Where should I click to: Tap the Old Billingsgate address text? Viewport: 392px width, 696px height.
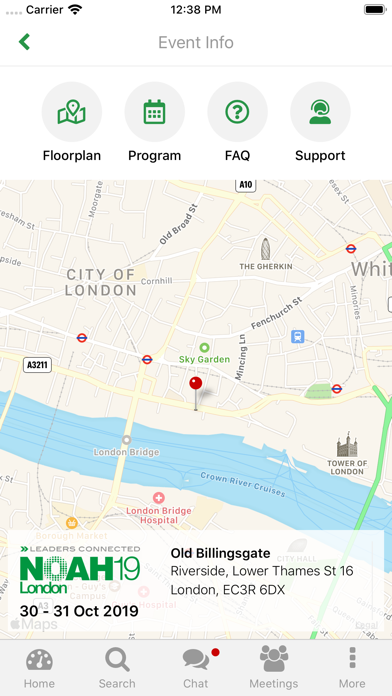click(x=262, y=572)
